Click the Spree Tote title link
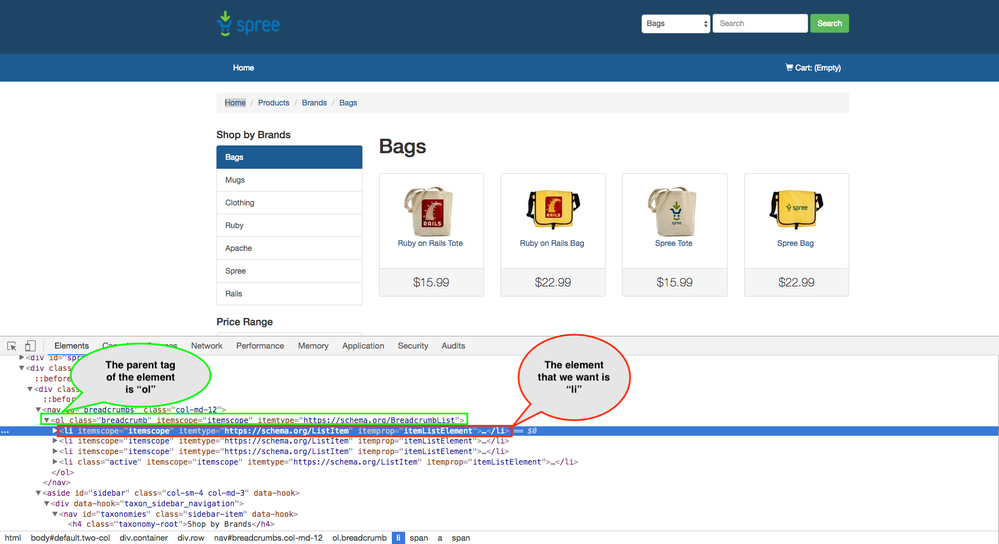999x544 pixels. pos(673,243)
